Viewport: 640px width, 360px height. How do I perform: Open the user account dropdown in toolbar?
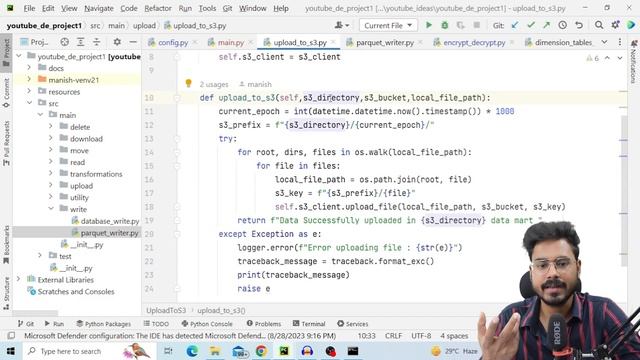342,25
